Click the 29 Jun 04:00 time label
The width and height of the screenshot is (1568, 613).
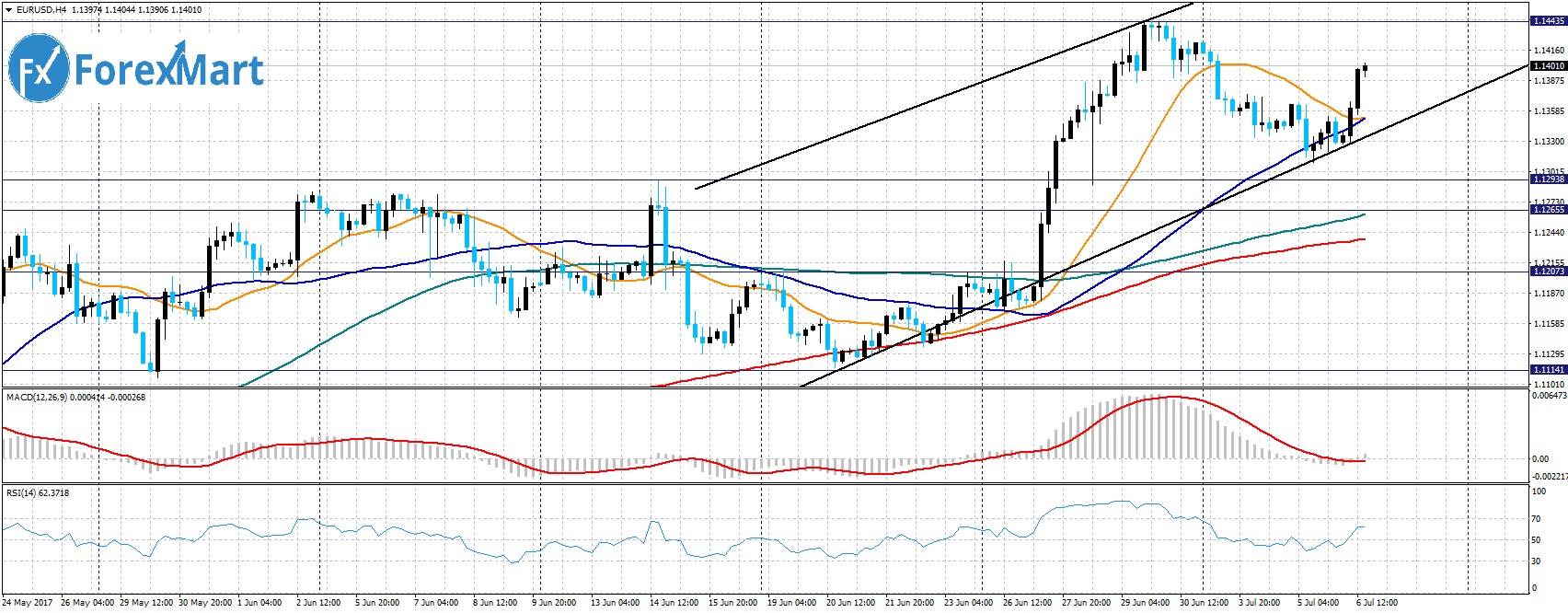pyautogui.click(x=1146, y=603)
